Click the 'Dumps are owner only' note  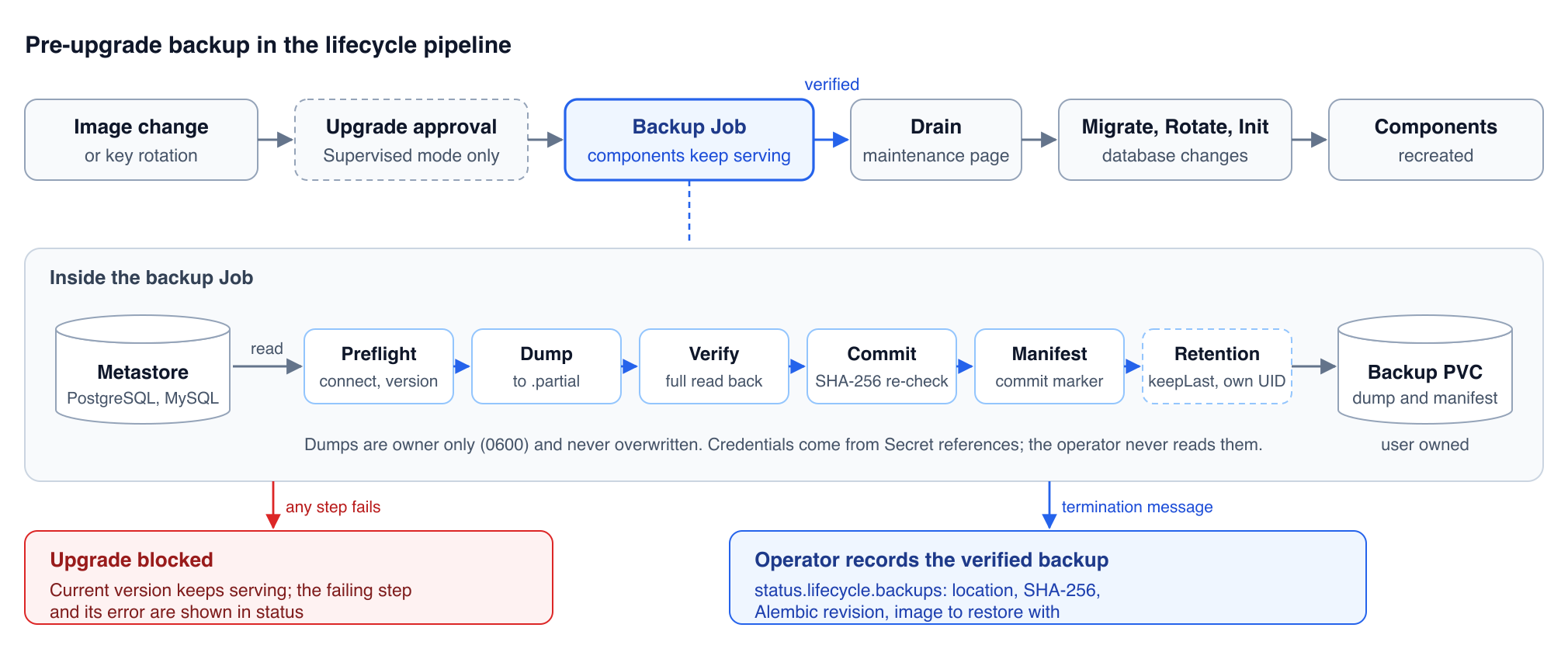click(783, 445)
